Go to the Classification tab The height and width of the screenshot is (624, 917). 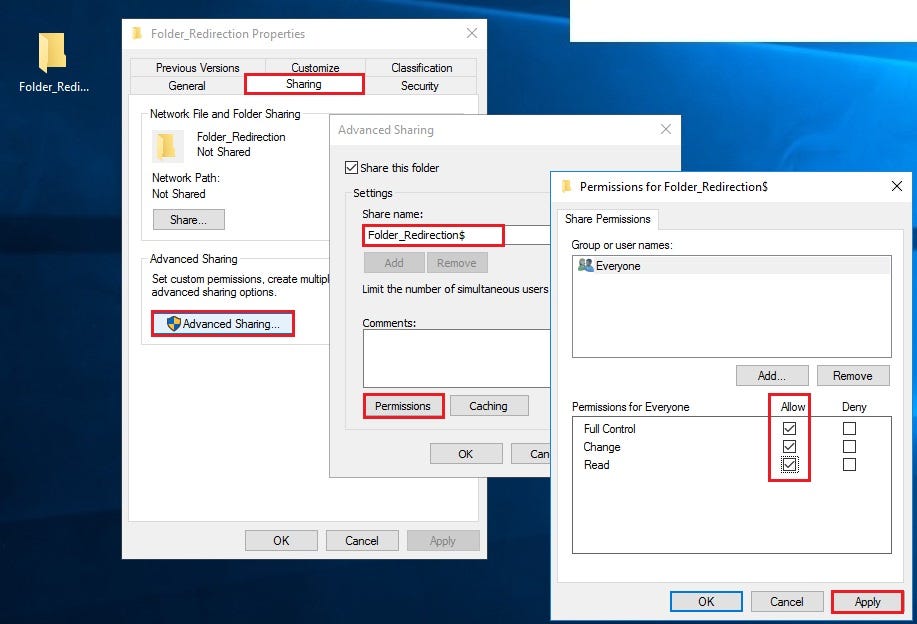(420, 67)
